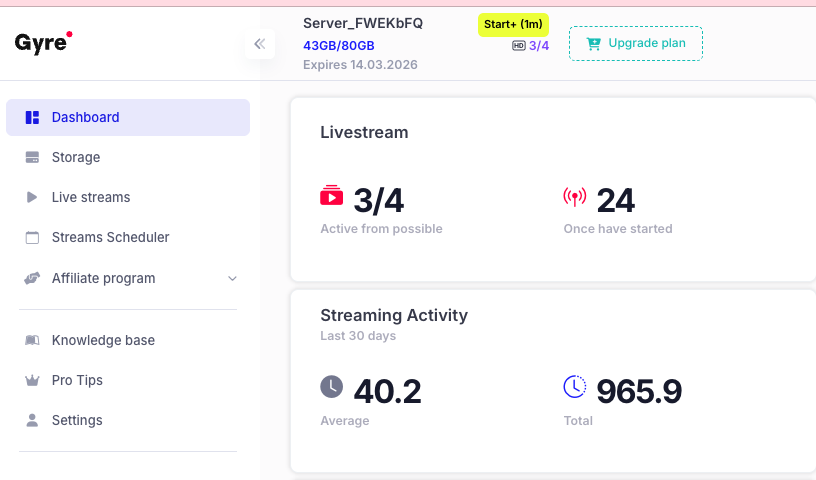This screenshot has width=816, height=480.
Task: Click the Start+ (1m) plan badge
Action: (x=513, y=25)
